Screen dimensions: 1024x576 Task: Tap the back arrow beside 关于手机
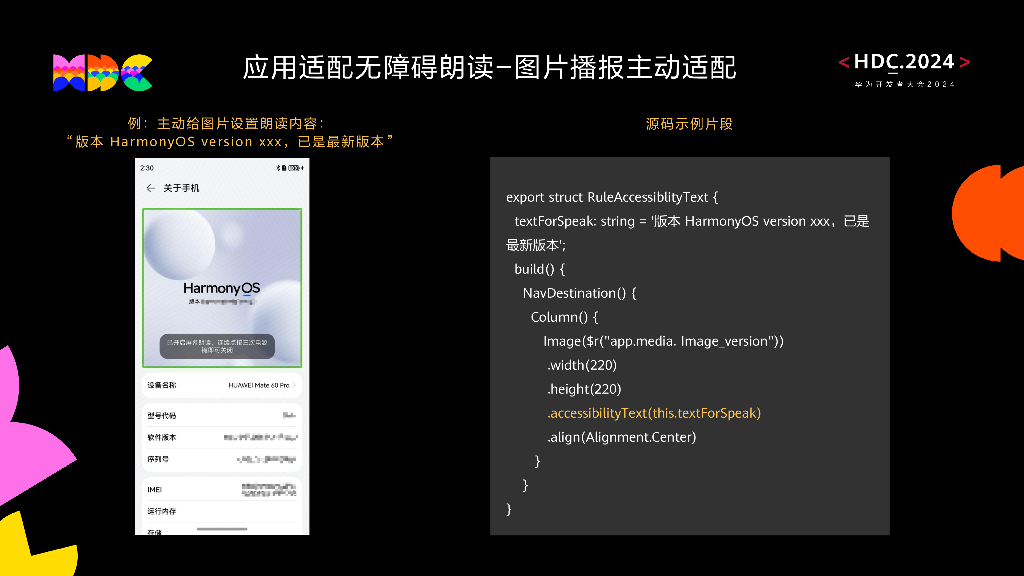(151, 188)
